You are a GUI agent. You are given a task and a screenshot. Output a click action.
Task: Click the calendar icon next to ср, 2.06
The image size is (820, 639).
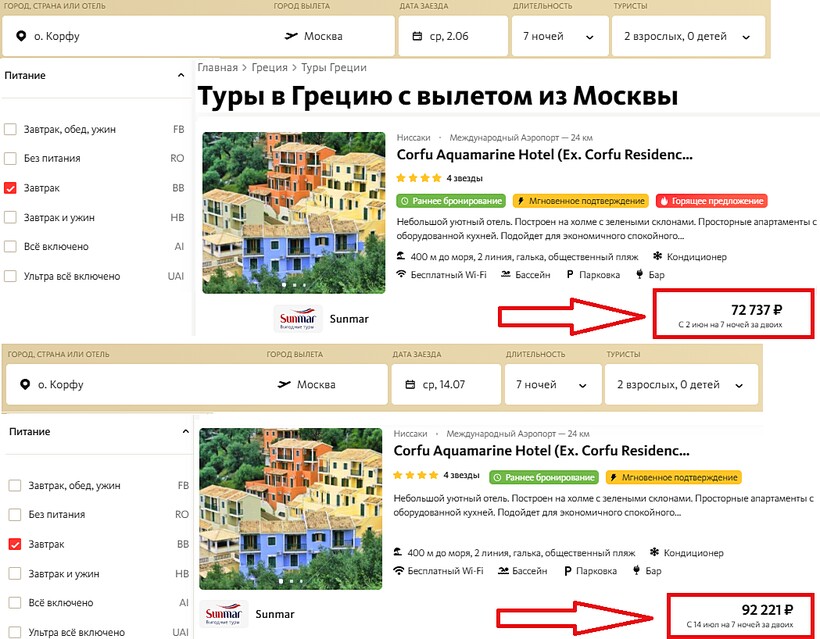tap(417, 36)
